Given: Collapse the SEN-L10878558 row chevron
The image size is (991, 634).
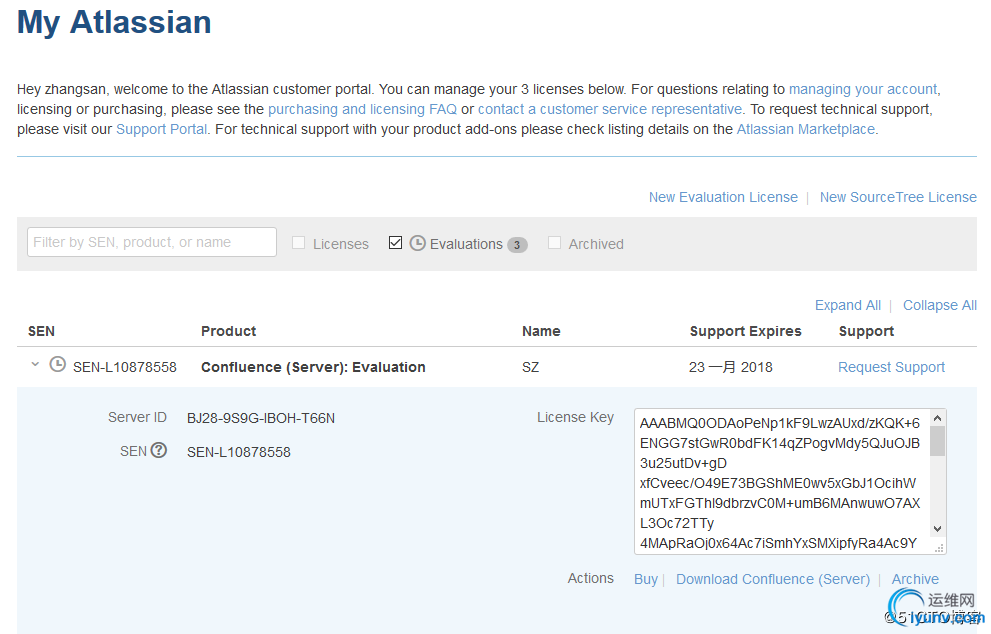Looking at the screenshot, I should [x=35, y=365].
